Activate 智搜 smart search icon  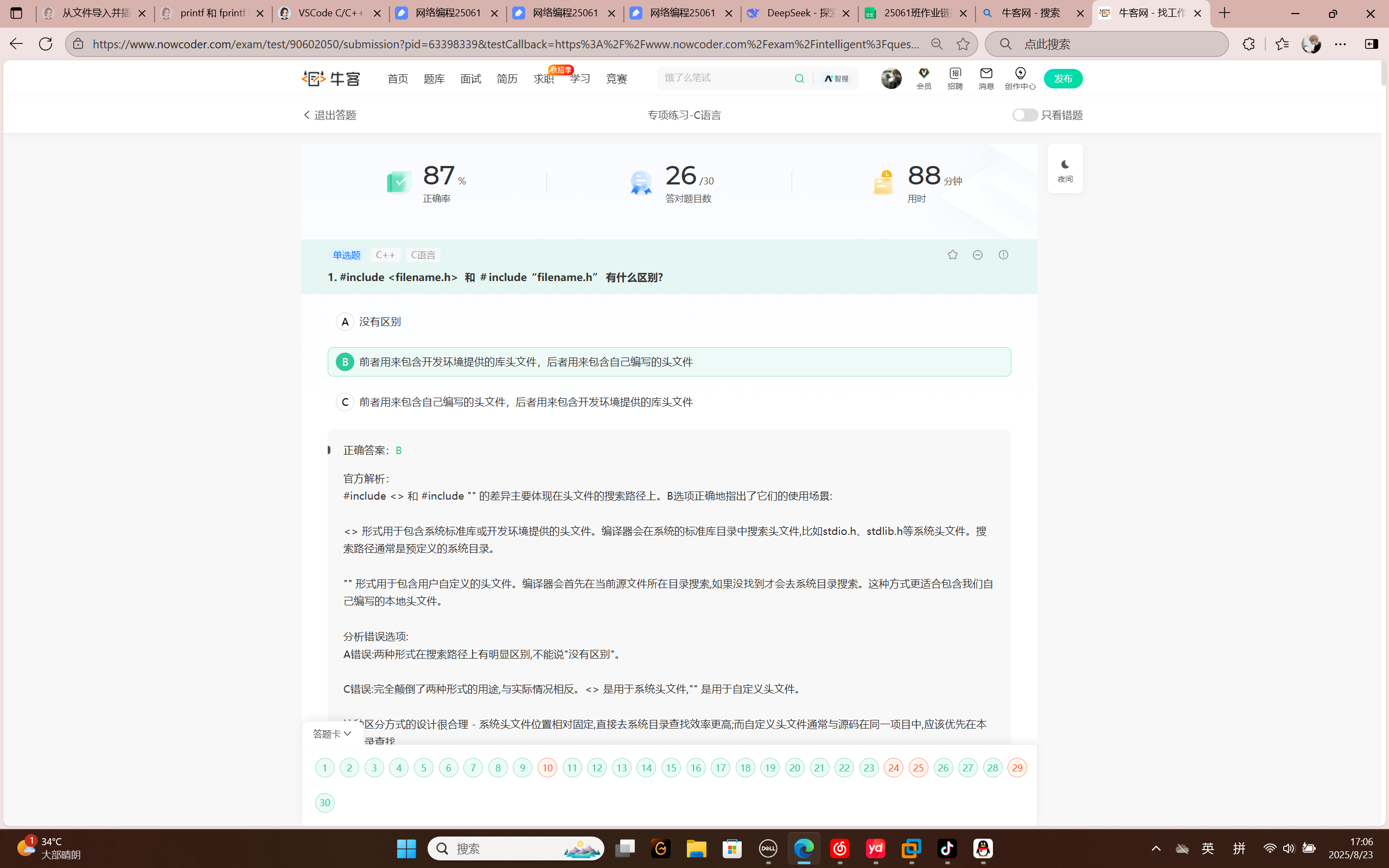coord(836,78)
